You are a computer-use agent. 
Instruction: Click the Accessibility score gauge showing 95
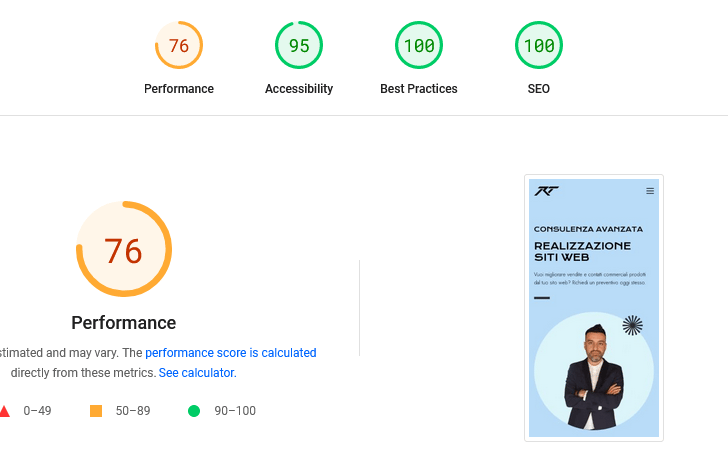[x=299, y=46]
